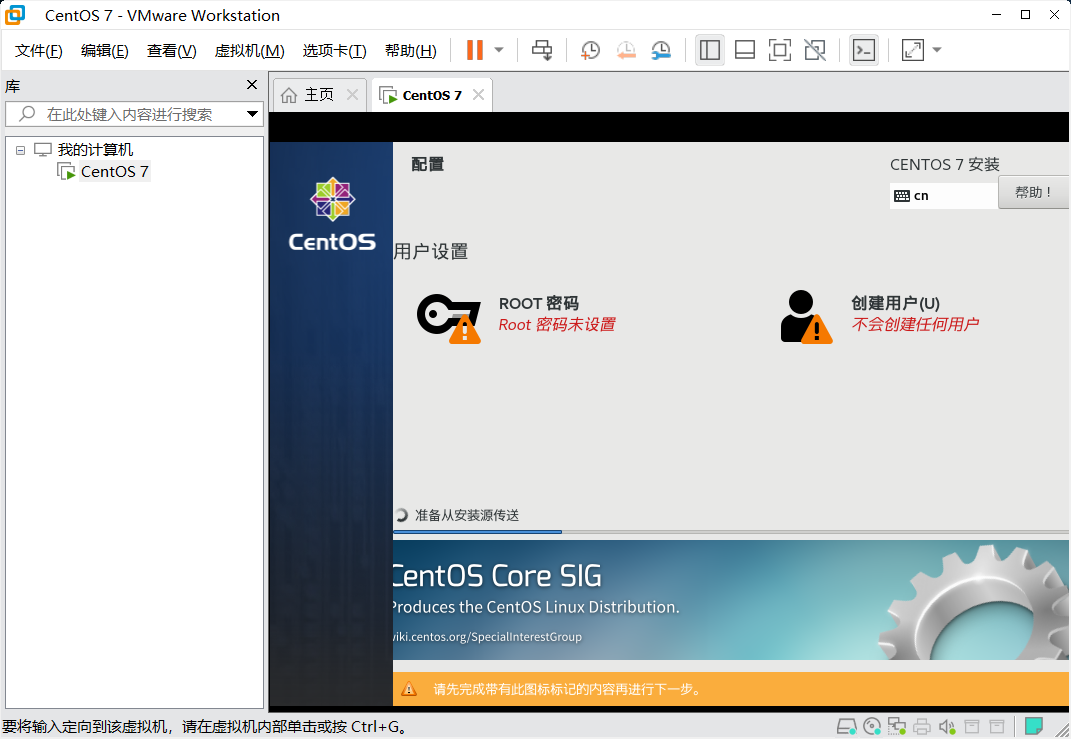1071x739 pixels.
Task: Open 创建用户(U) settings
Action: coord(895,303)
